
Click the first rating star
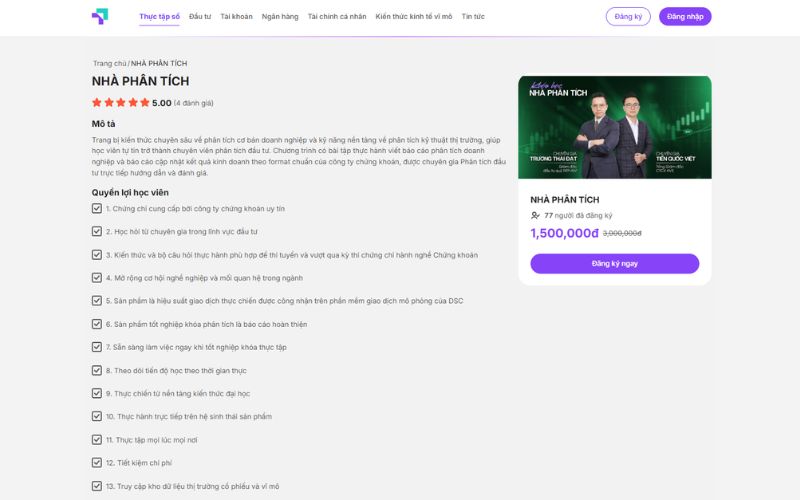point(97,103)
